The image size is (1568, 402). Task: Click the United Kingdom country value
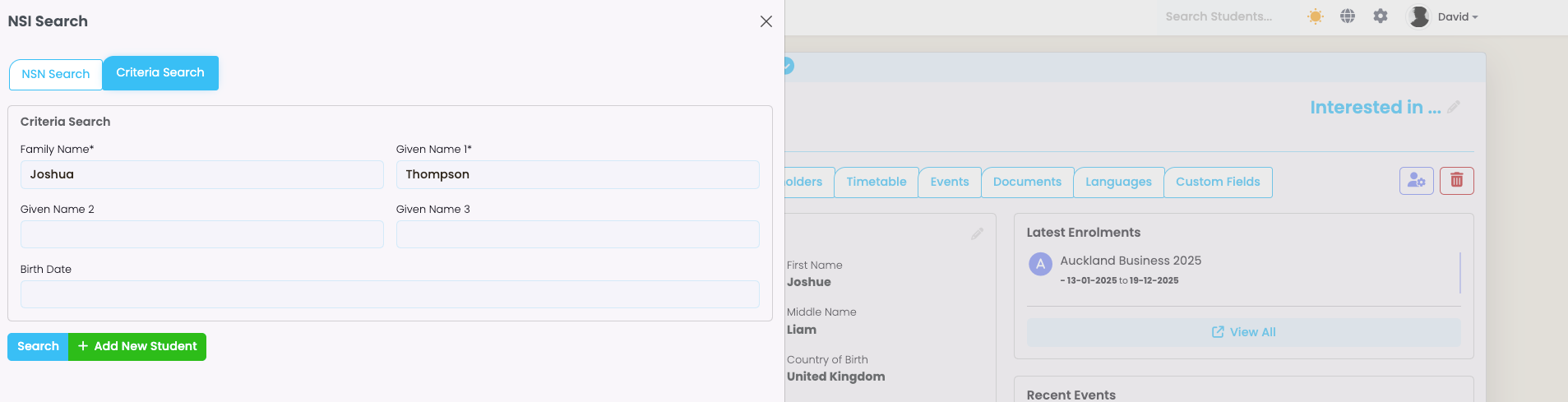click(835, 377)
